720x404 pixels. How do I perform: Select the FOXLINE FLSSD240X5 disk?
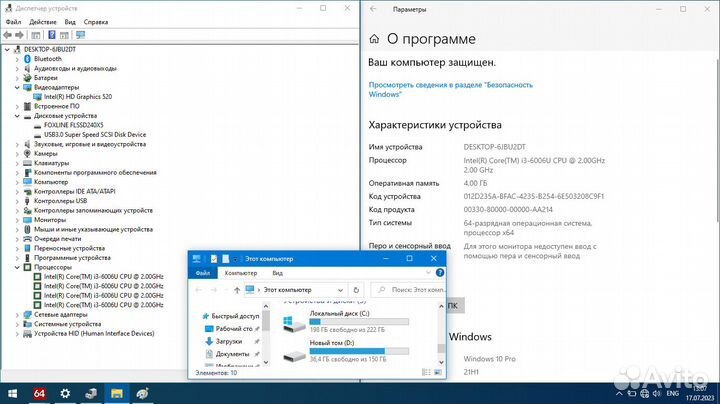[73, 125]
